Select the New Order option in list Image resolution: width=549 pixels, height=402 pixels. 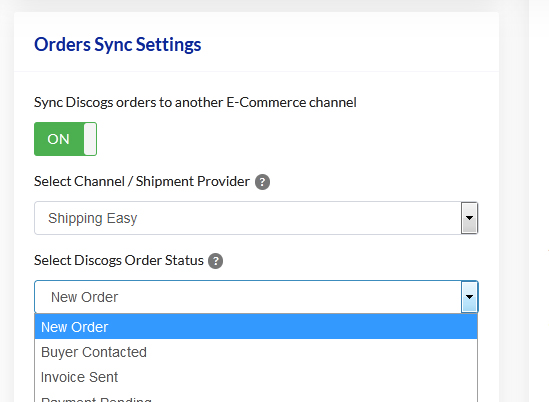click(256, 327)
